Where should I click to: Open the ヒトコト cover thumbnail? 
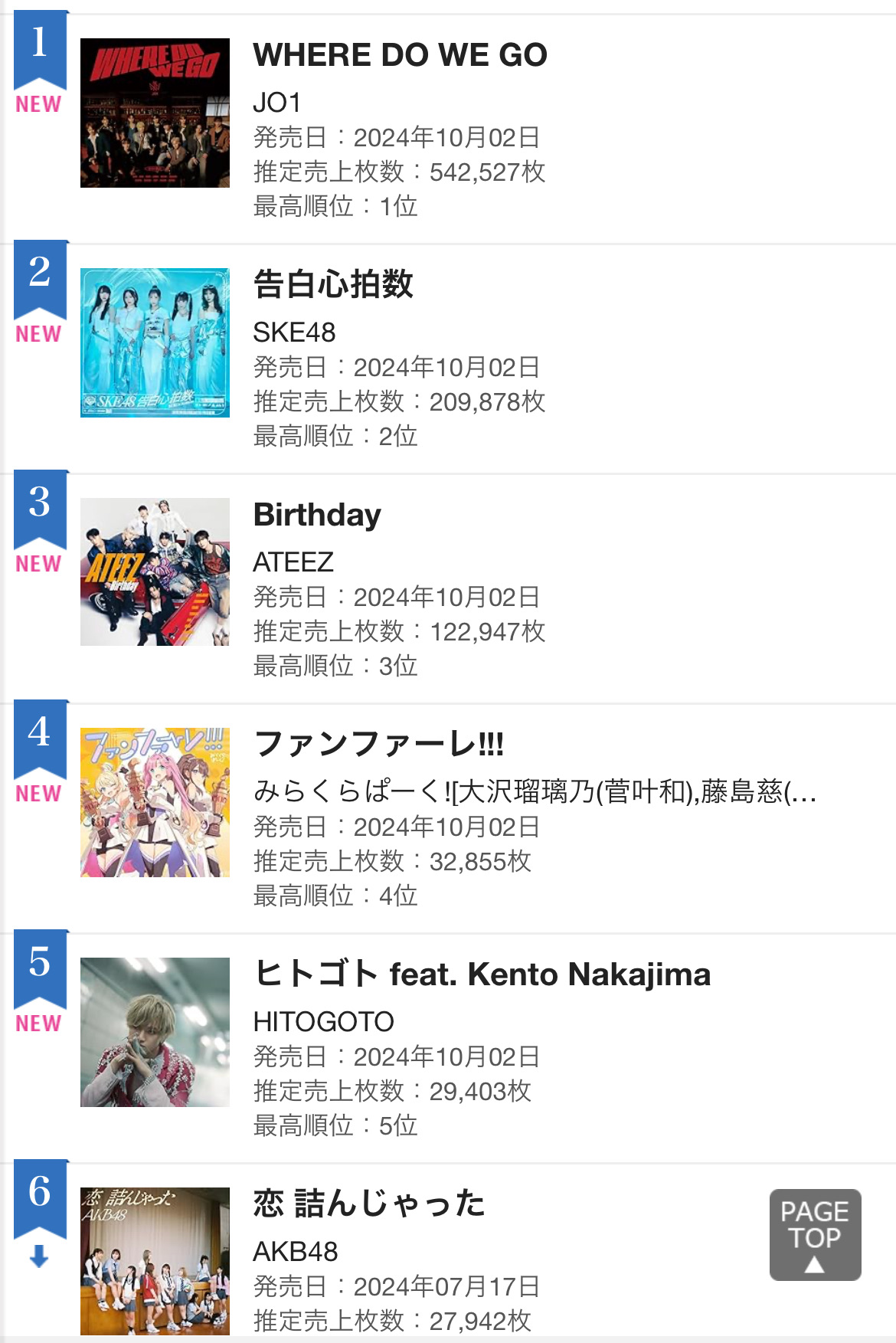[x=155, y=1032]
